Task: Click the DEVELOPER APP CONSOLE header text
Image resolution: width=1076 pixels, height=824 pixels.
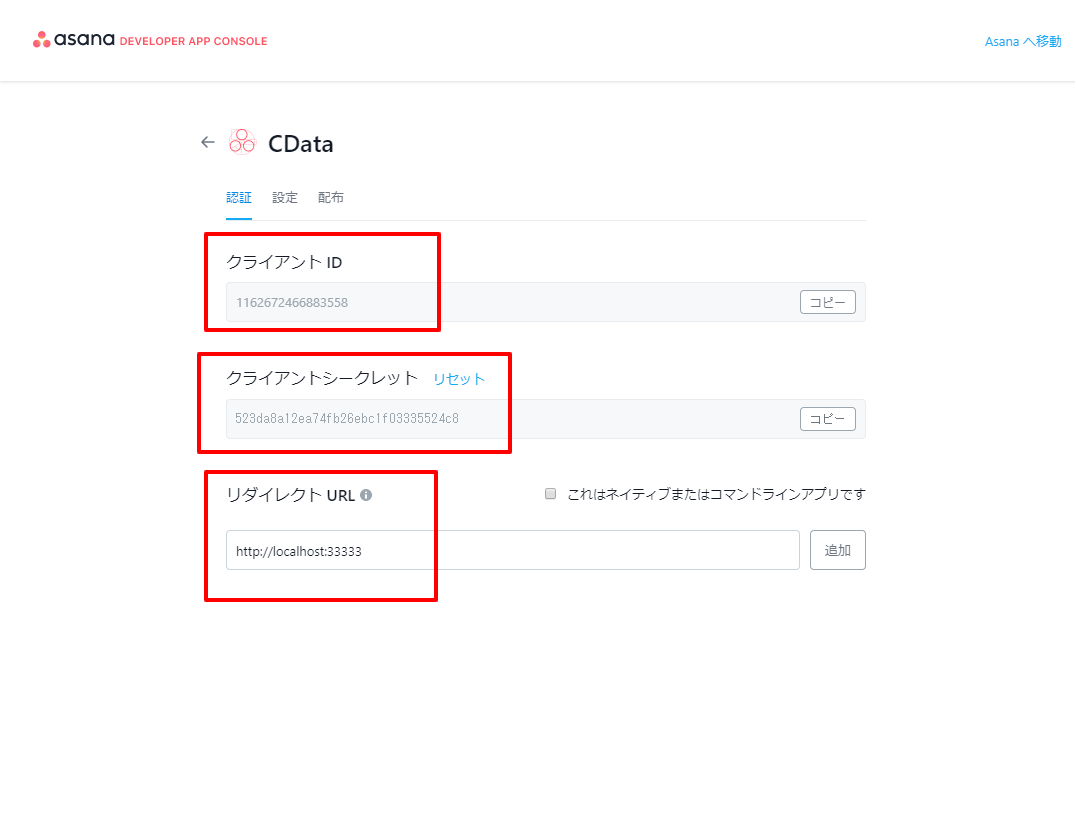Action: tap(193, 41)
